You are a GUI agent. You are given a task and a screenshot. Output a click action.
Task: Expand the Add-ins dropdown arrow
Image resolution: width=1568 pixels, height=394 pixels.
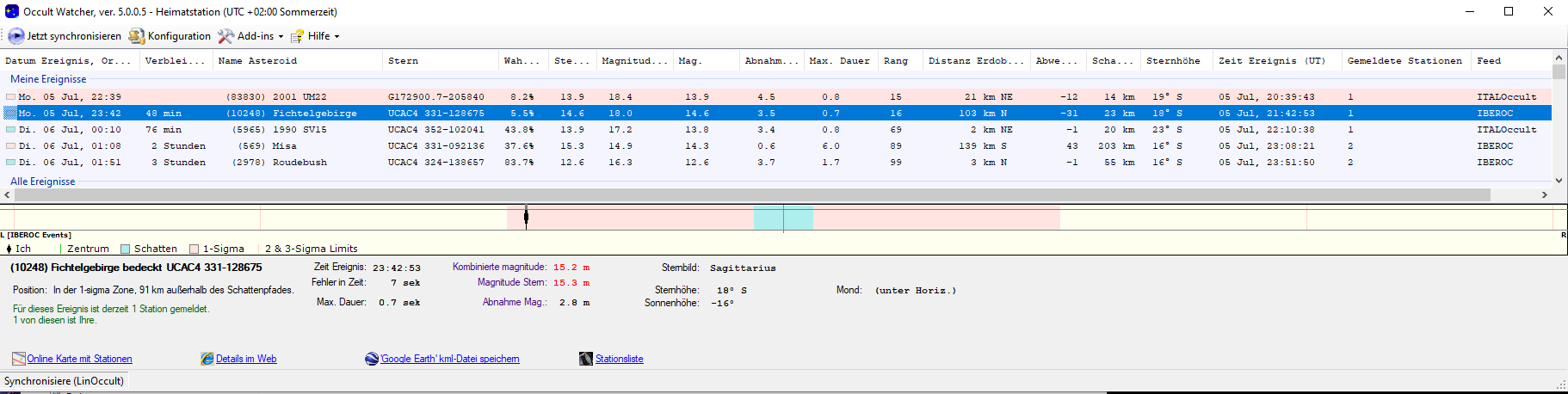point(281,36)
